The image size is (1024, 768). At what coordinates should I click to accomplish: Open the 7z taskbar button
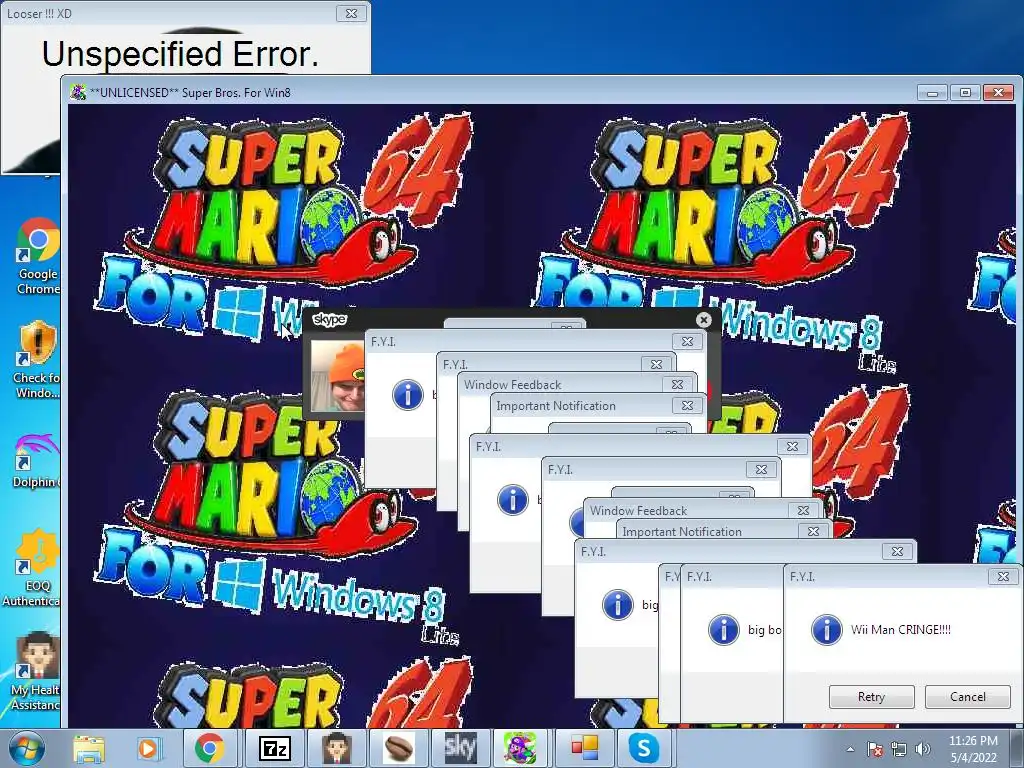pos(275,748)
